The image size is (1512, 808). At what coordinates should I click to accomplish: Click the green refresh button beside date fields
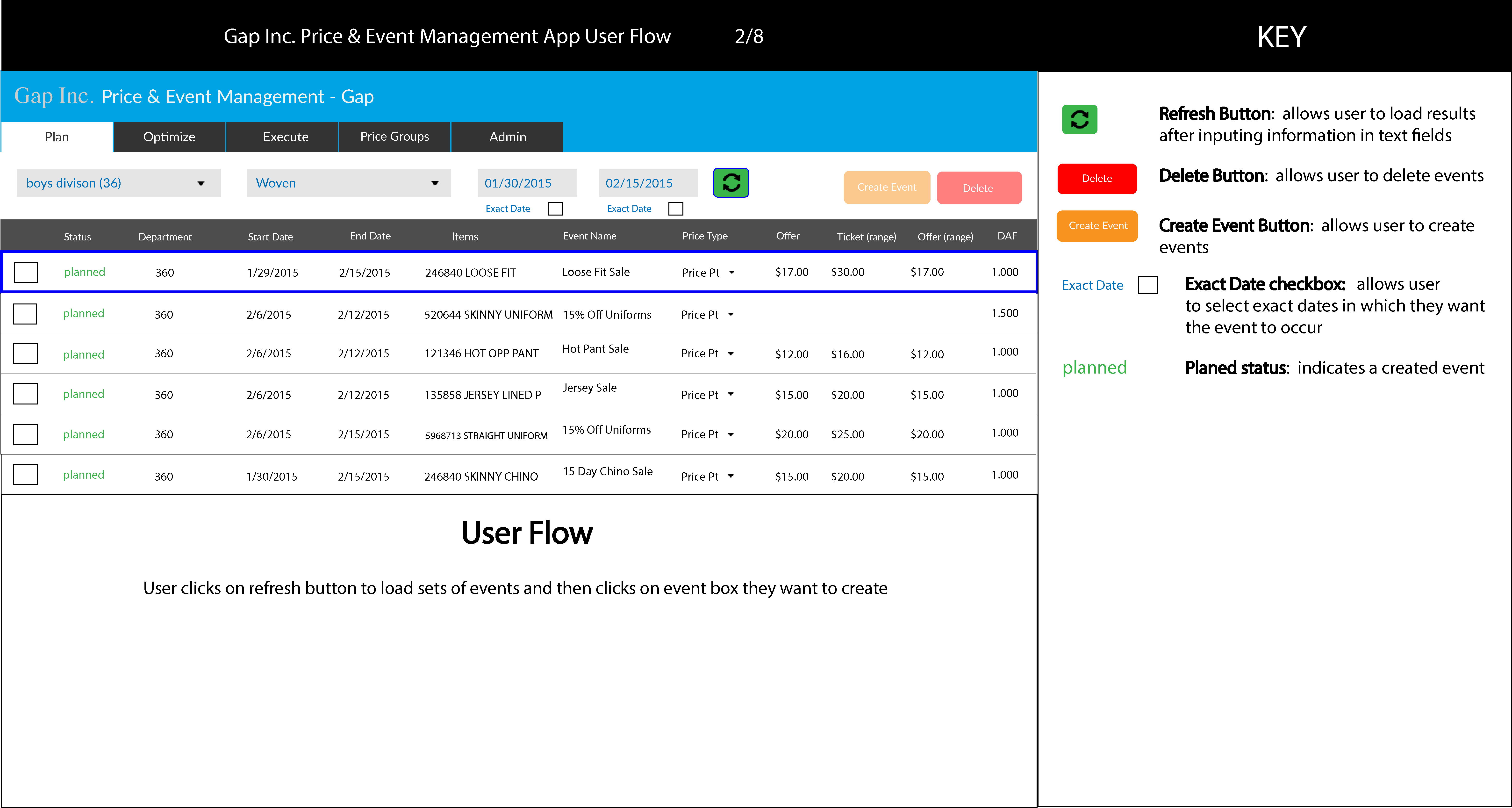(x=731, y=183)
